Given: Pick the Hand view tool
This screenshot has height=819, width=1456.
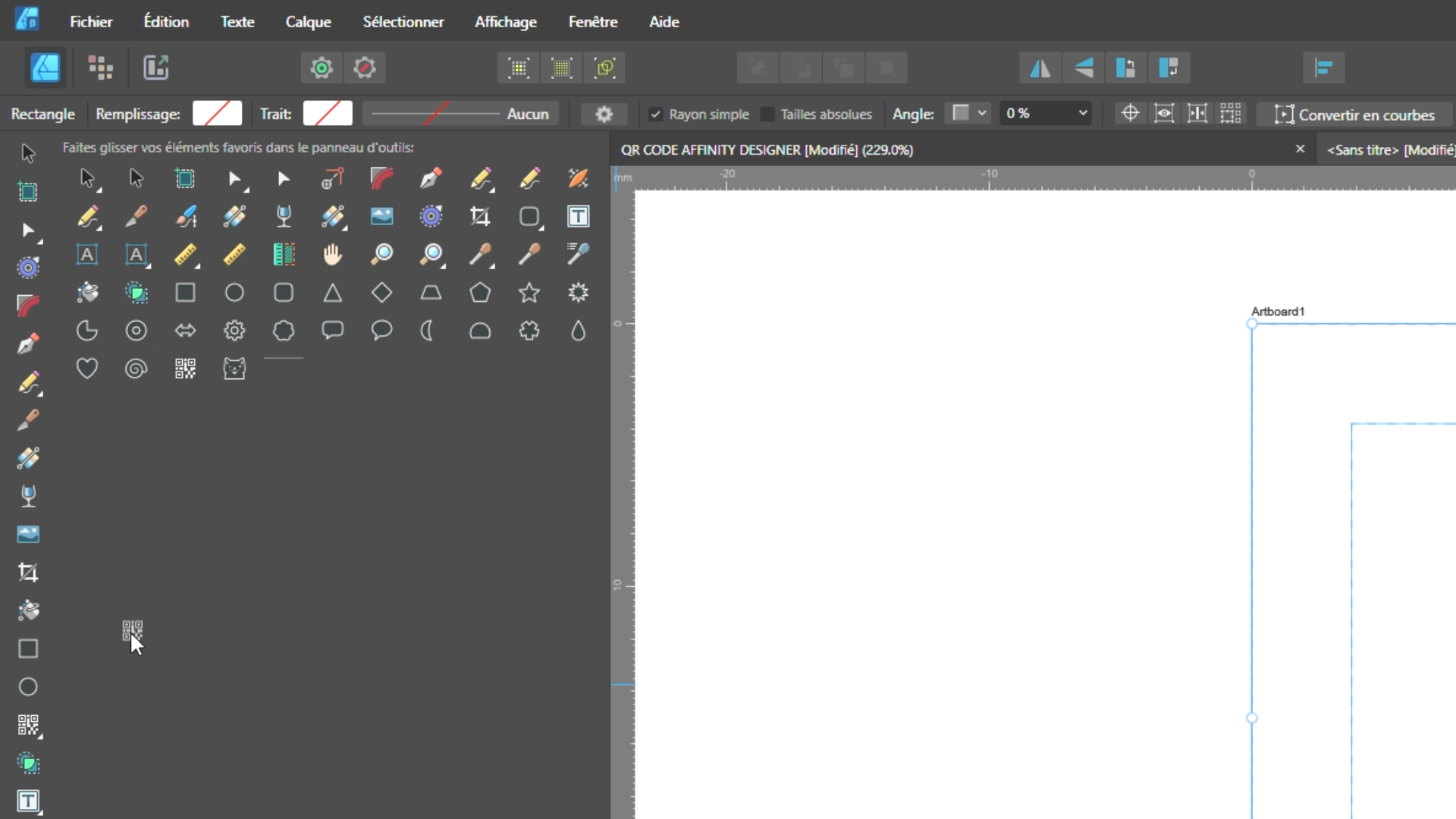Looking at the screenshot, I should click(332, 255).
